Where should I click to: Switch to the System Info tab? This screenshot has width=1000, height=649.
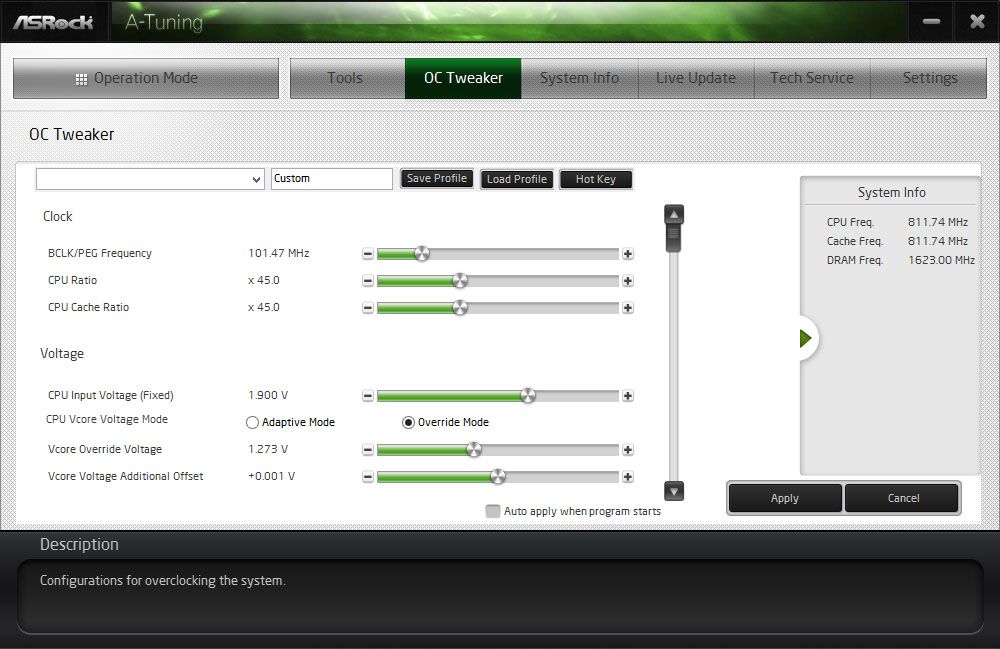click(x=579, y=78)
